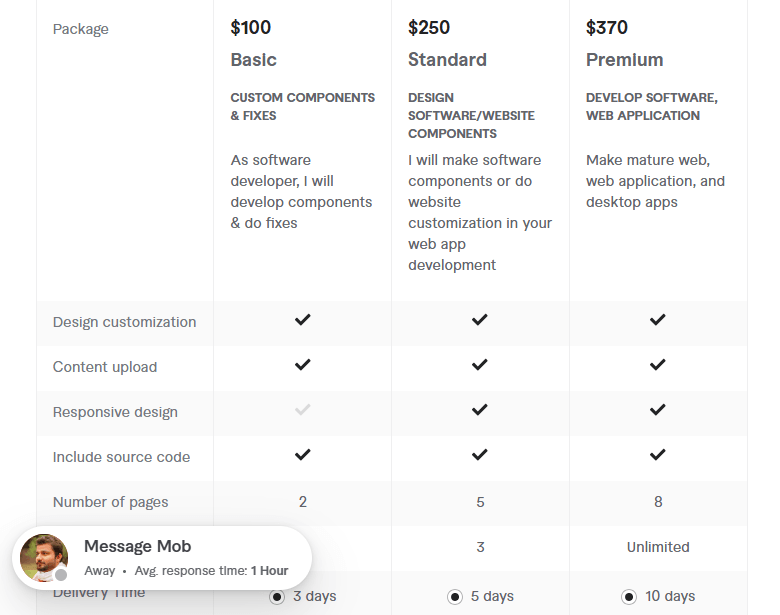Click the Standard package heading
780x615 pixels.
[447, 60]
